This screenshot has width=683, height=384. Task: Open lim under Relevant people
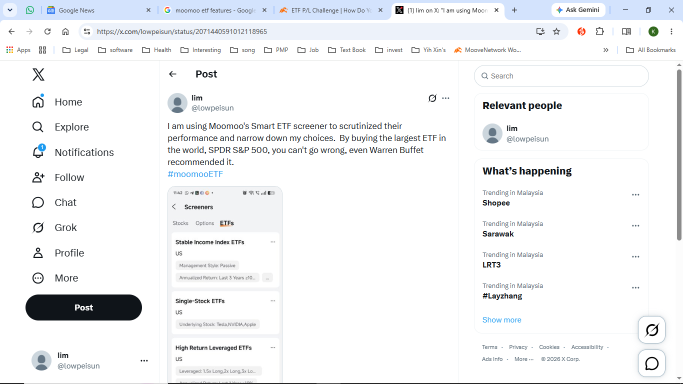pyautogui.click(x=561, y=134)
